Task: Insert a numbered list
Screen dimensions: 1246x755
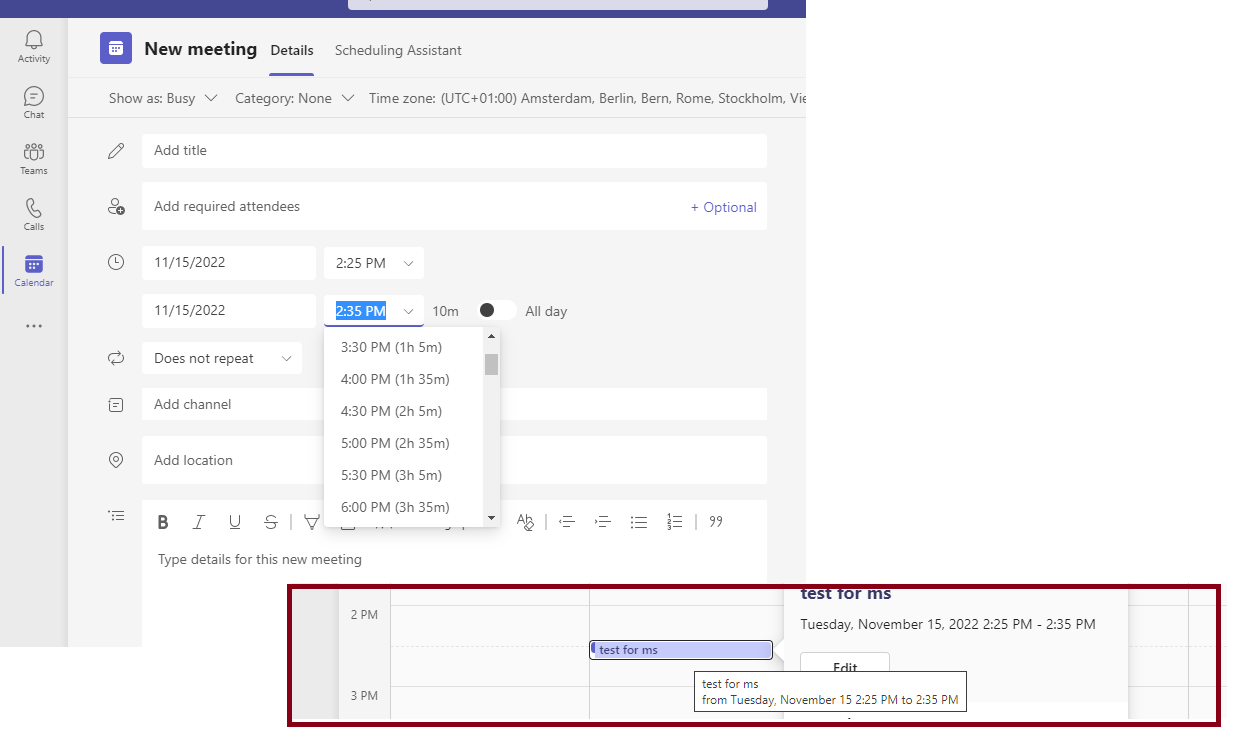Action: point(675,522)
